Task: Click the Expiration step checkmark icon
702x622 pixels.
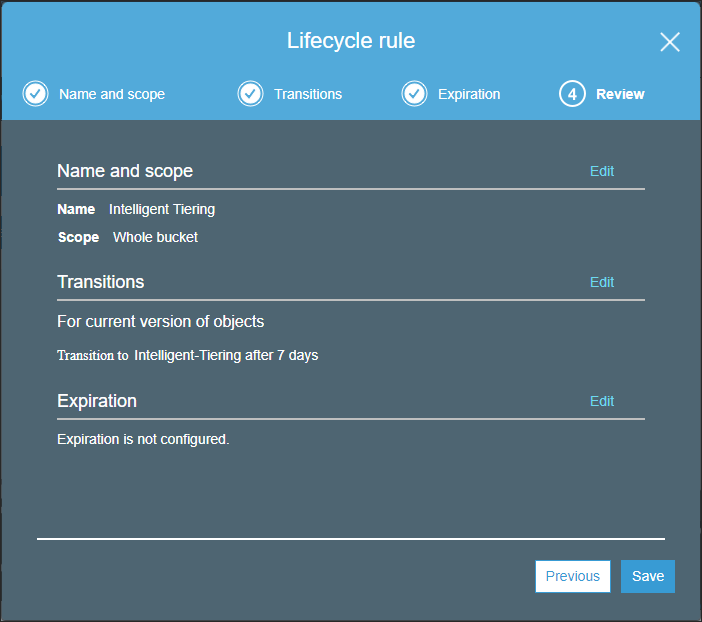Action: point(414,94)
